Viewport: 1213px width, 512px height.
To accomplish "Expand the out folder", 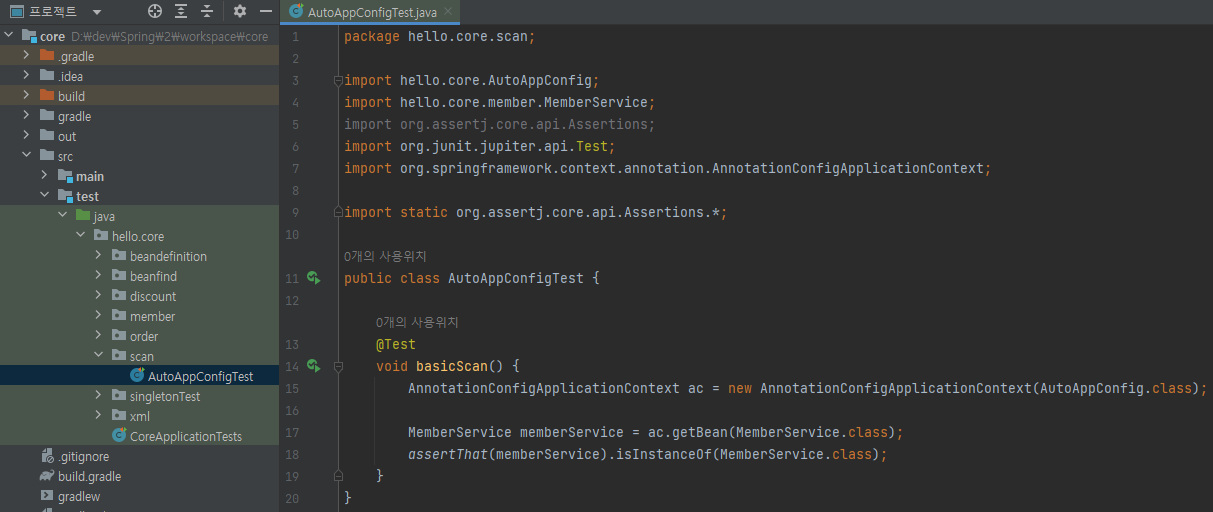I will point(27,136).
